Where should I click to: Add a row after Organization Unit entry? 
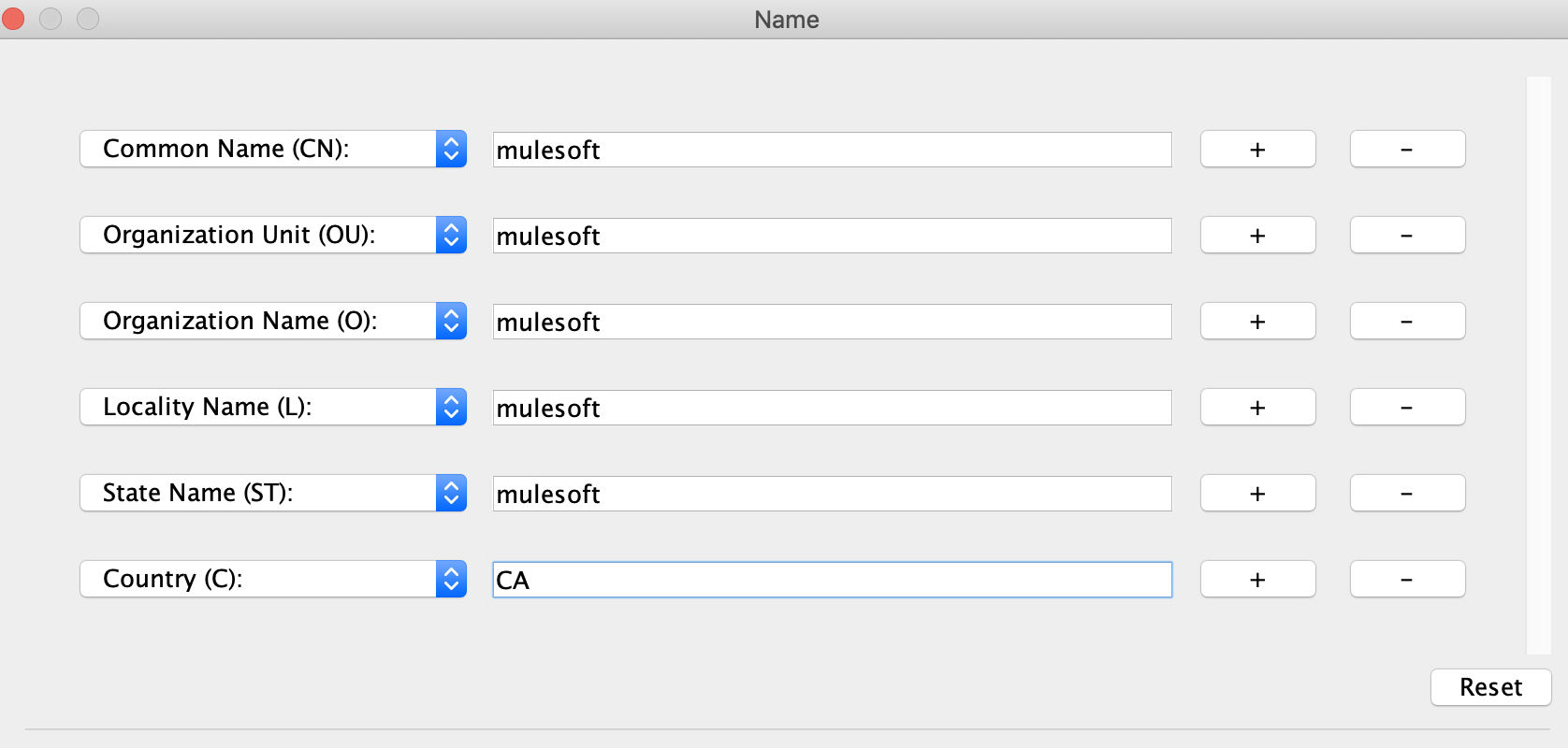click(x=1257, y=236)
